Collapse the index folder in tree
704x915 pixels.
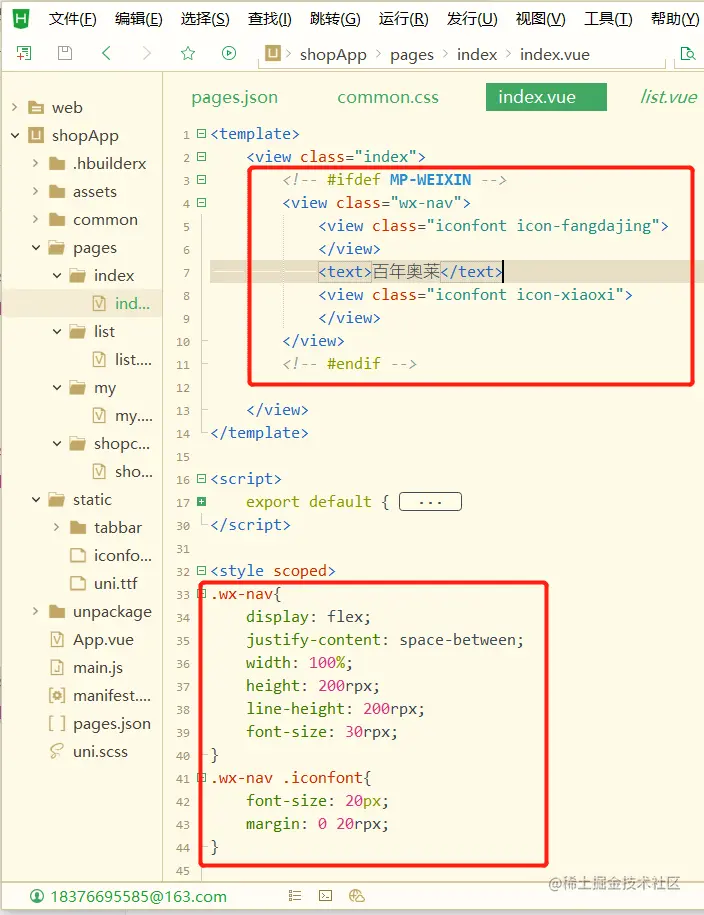tap(57, 275)
